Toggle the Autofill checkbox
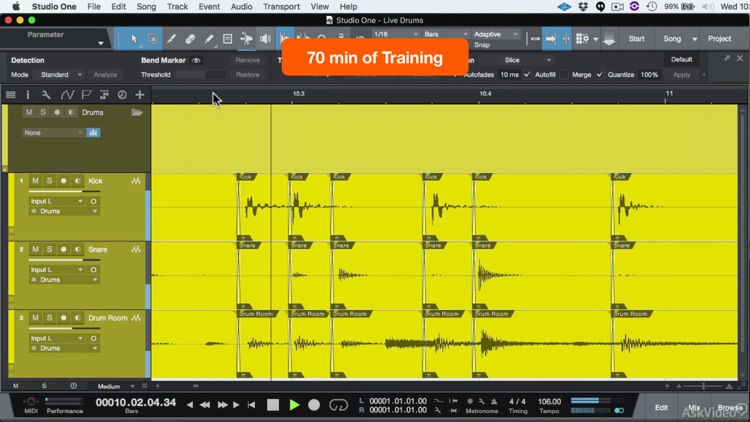The height and width of the screenshot is (422, 750). click(x=527, y=75)
